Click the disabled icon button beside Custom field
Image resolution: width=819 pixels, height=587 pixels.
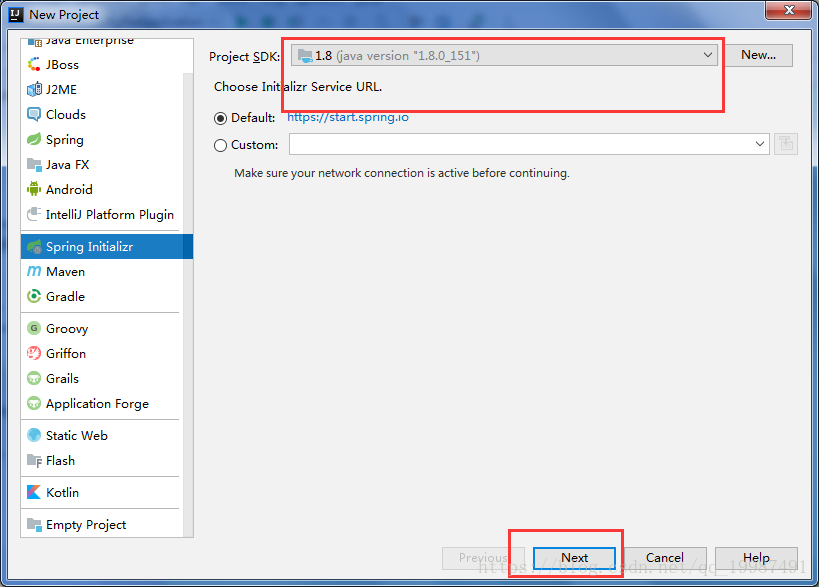(786, 144)
